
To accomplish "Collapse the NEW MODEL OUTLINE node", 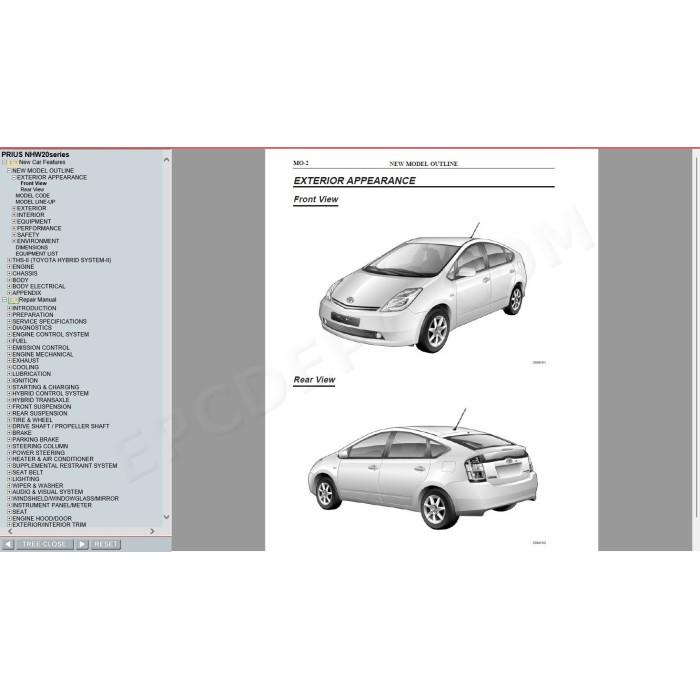I will click(9, 171).
